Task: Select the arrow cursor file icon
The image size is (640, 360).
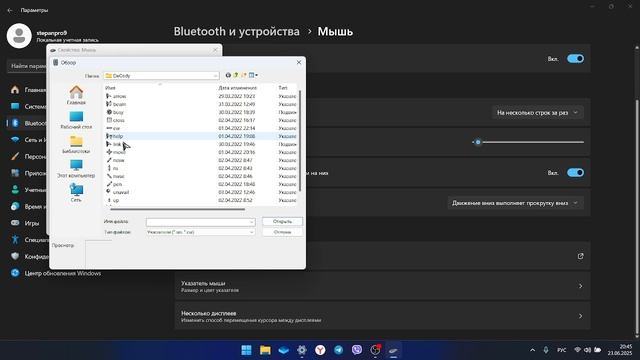Action: pos(109,96)
